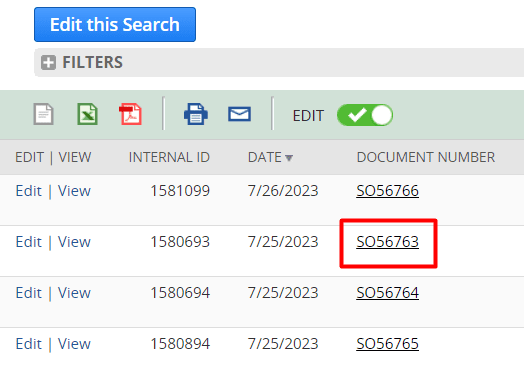Select the 7/26/2023 date cell

(x=283, y=191)
